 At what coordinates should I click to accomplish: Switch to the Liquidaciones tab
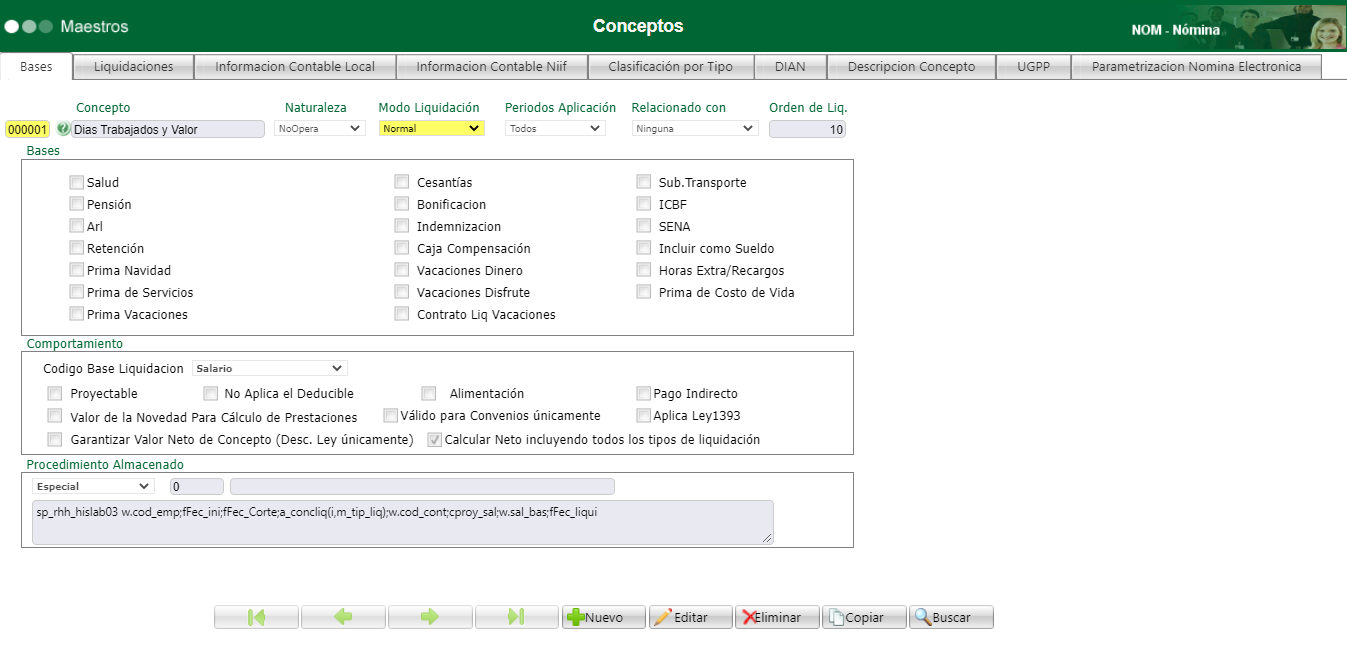133,67
